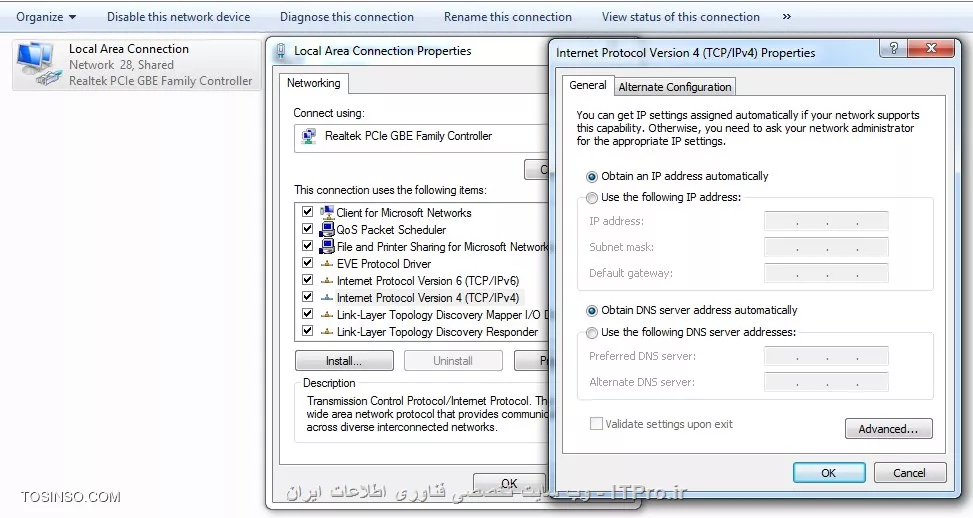Select Obtain an IP address automatically
Screen dimensions: 973x518
[x=592, y=177]
